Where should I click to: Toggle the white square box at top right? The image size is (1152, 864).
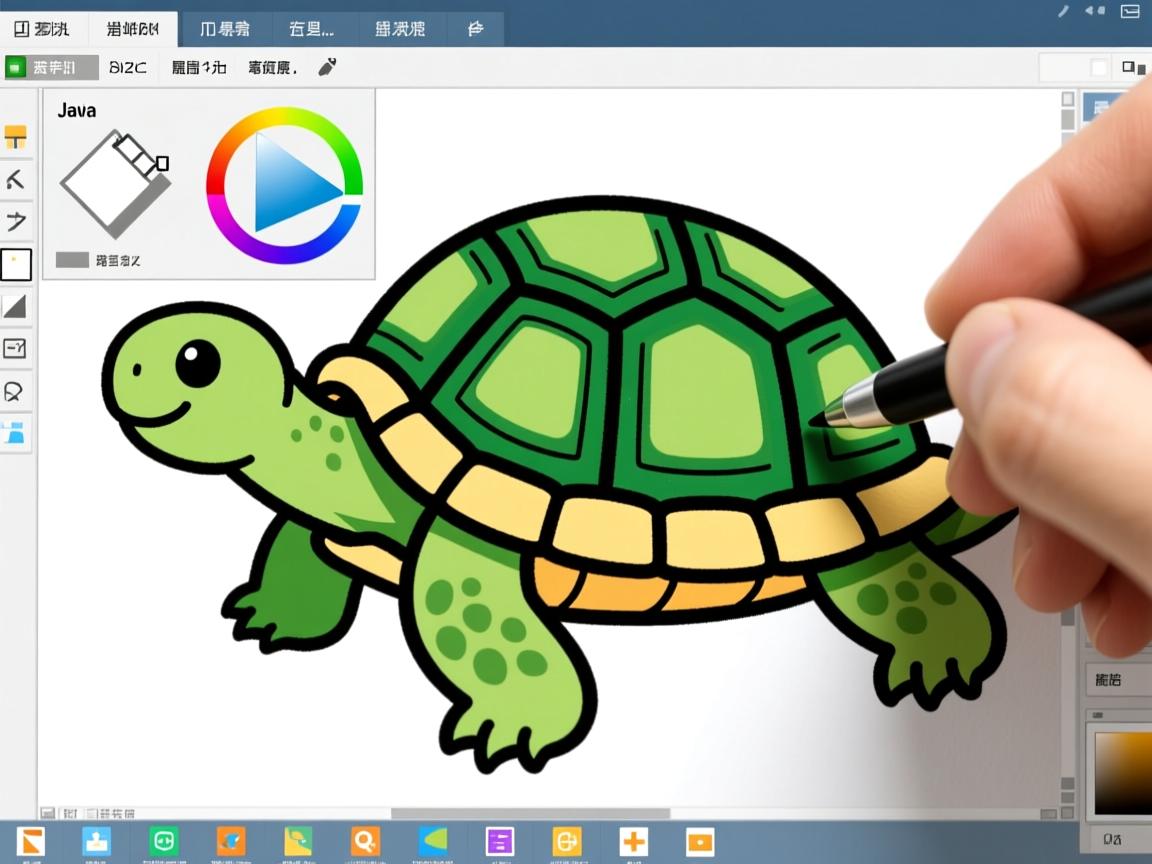point(1098,68)
